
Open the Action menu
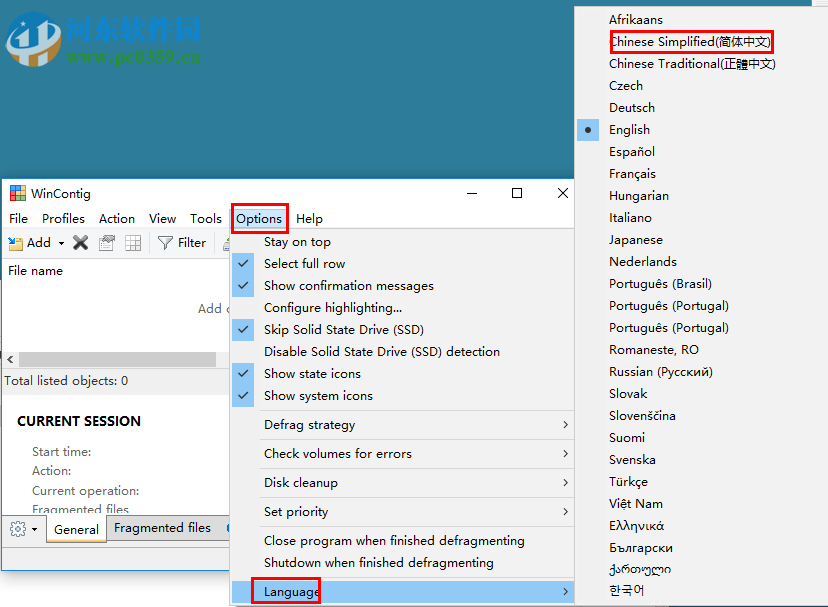click(x=117, y=219)
